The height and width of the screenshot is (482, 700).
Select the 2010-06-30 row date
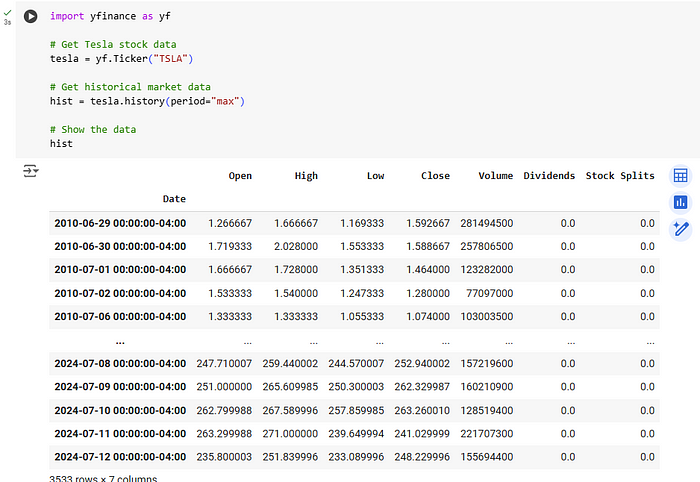tap(120, 246)
